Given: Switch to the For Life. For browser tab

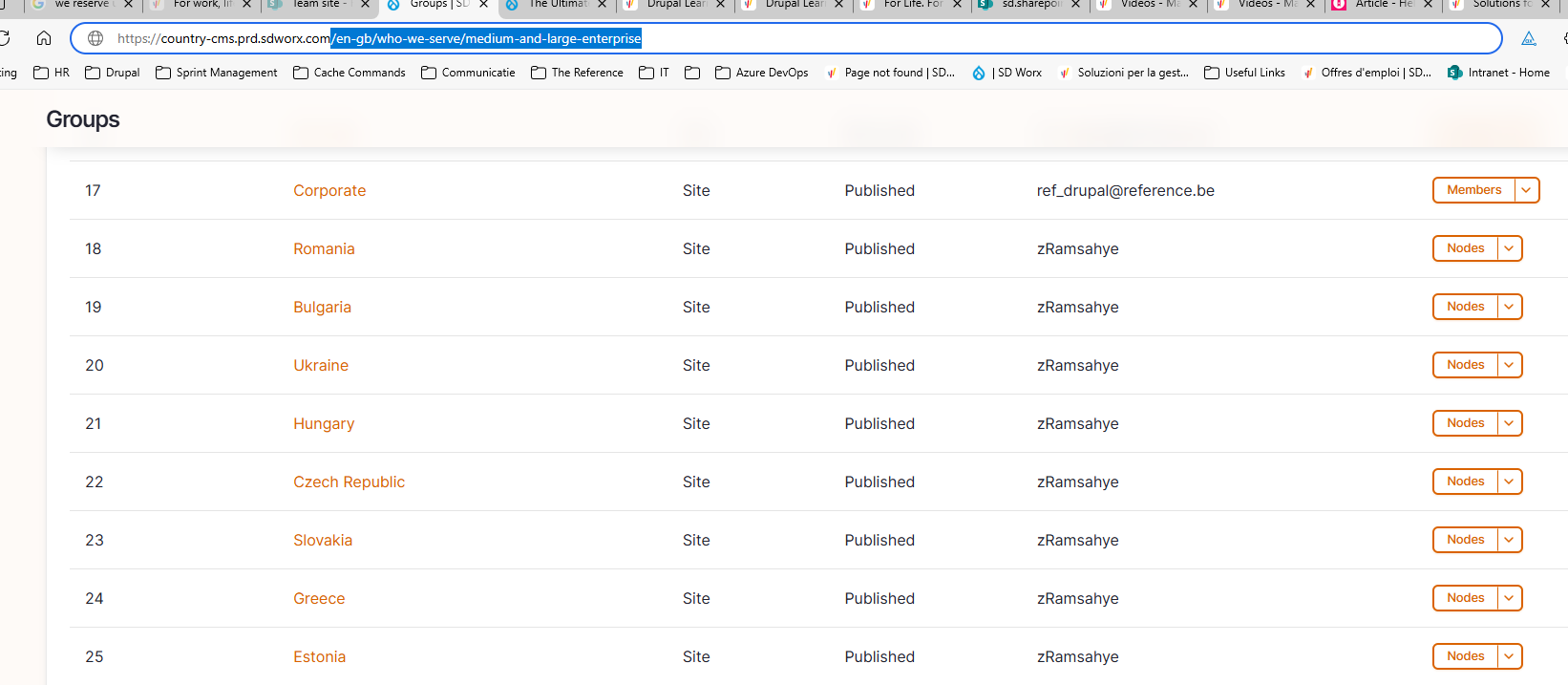Looking at the screenshot, I should (x=911, y=5).
